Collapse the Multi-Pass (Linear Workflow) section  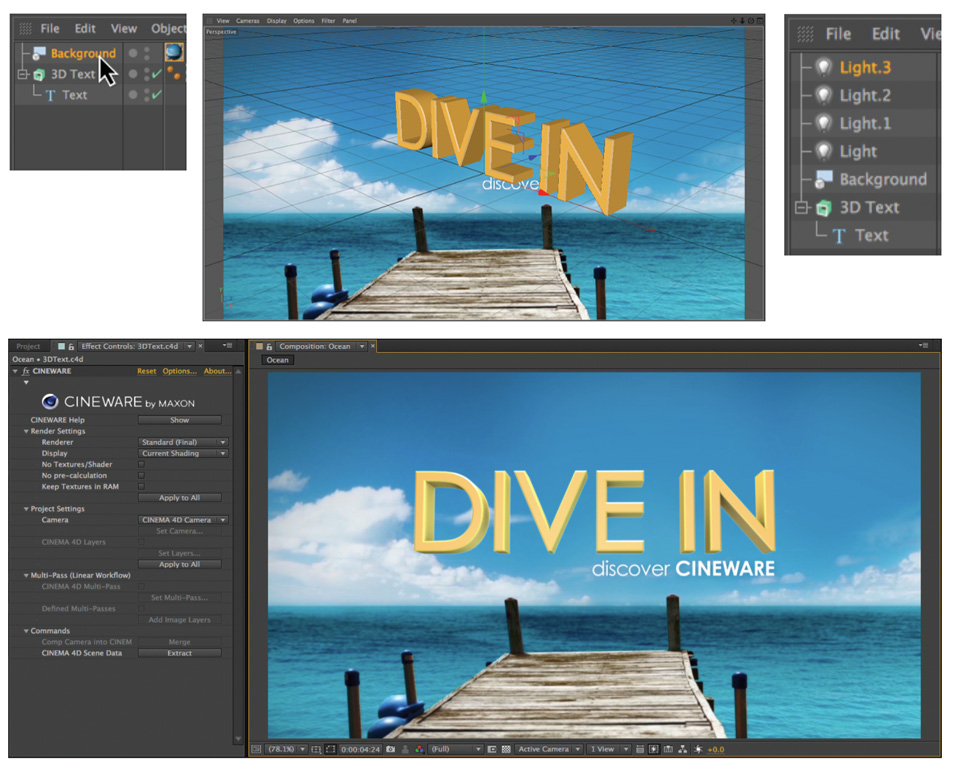tap(26, 576)
